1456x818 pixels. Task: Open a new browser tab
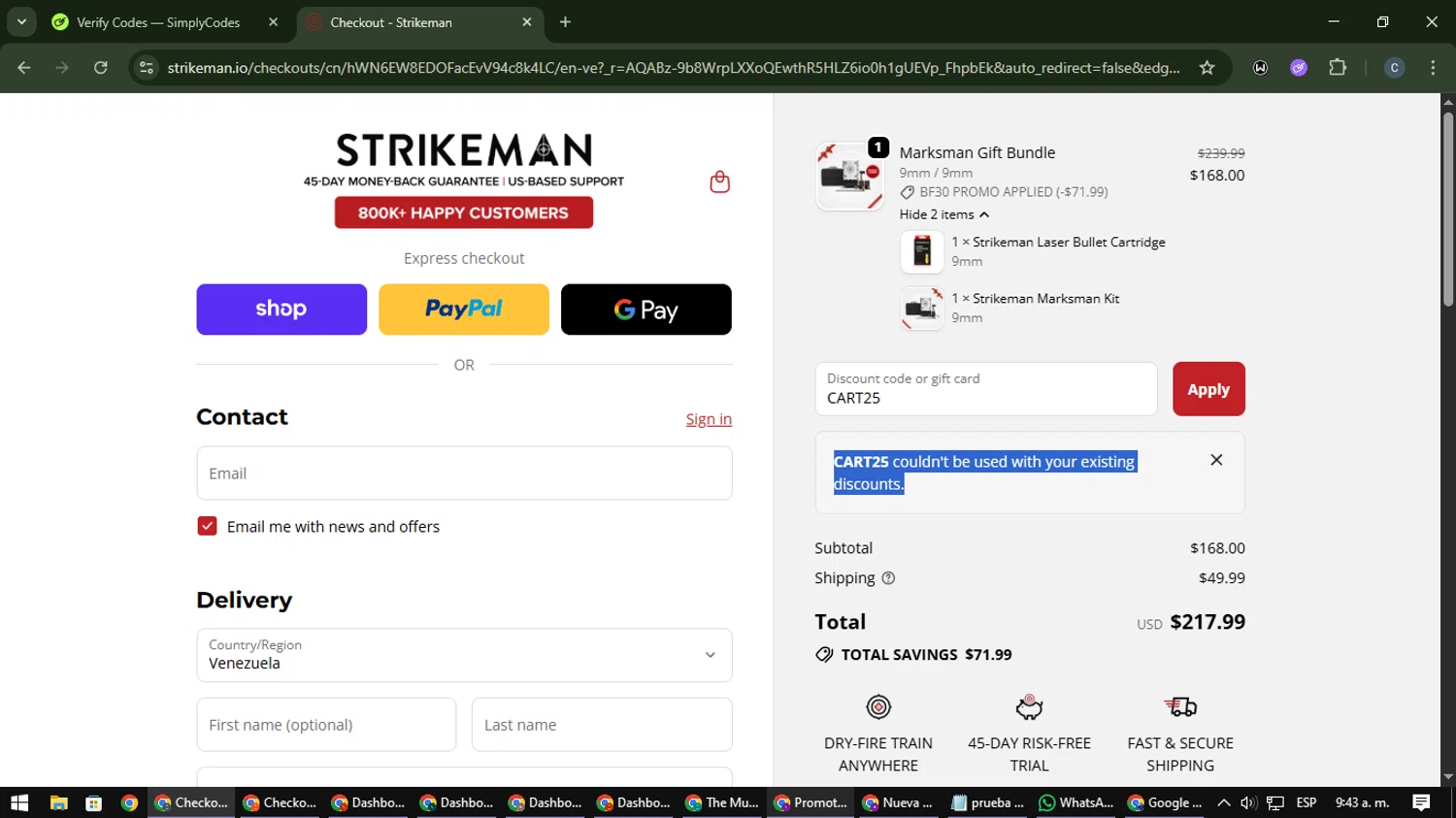click(x=565, y=22)
